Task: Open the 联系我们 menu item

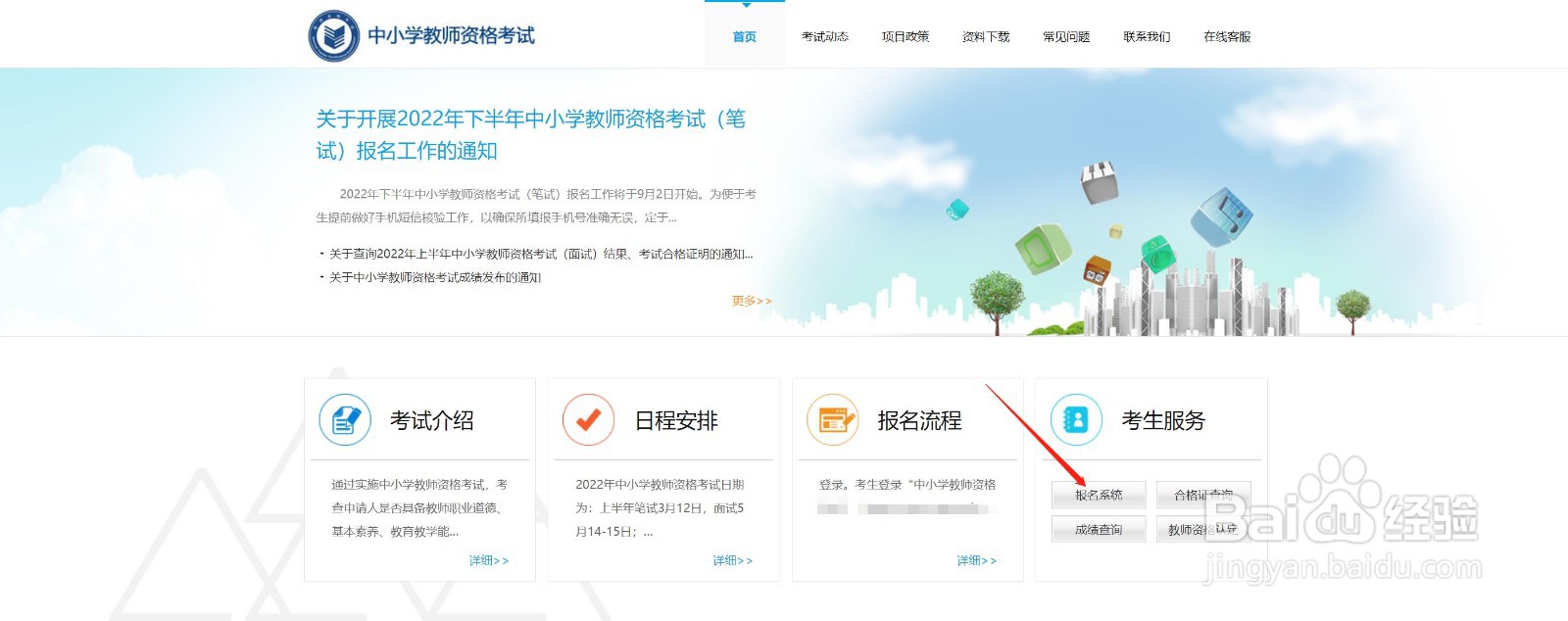Action: 1147,36
